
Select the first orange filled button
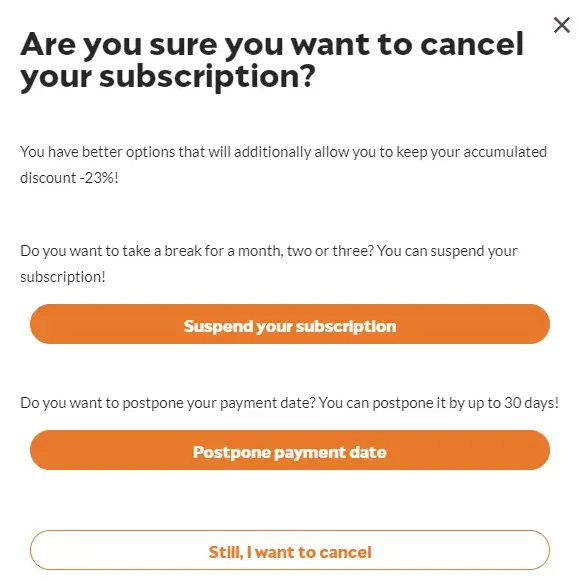click(x=290, y=324)
